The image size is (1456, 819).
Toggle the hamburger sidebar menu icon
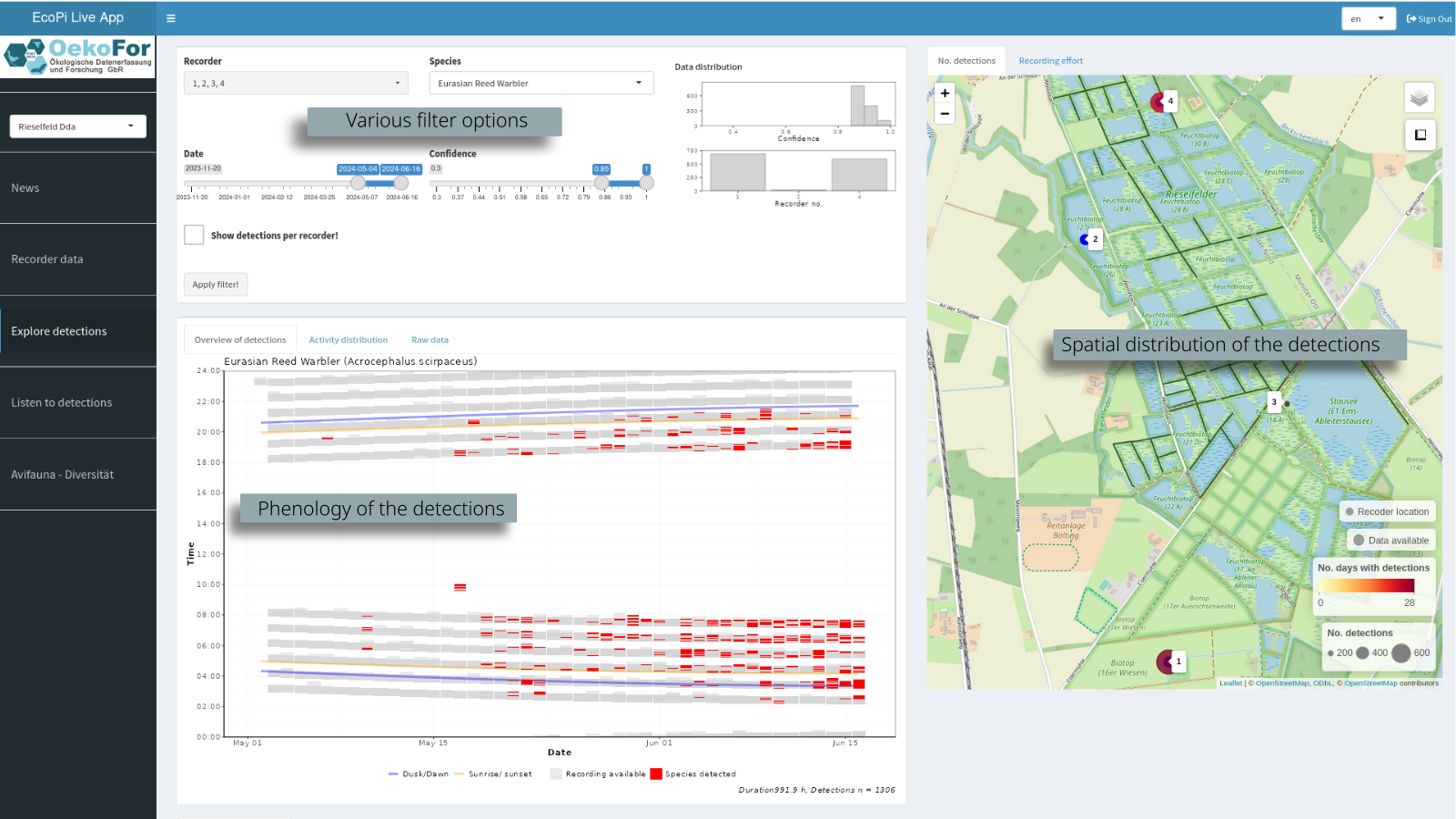tap(170, 18)
